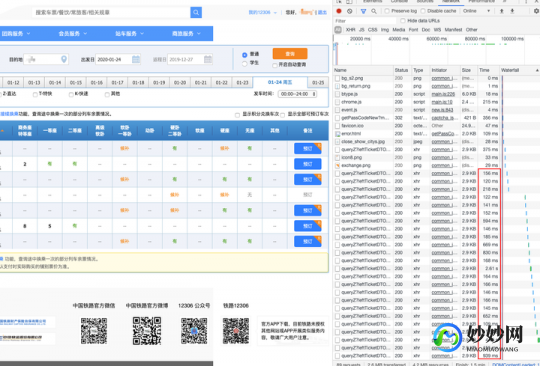Filter network requests by Img

click(385, 30)
